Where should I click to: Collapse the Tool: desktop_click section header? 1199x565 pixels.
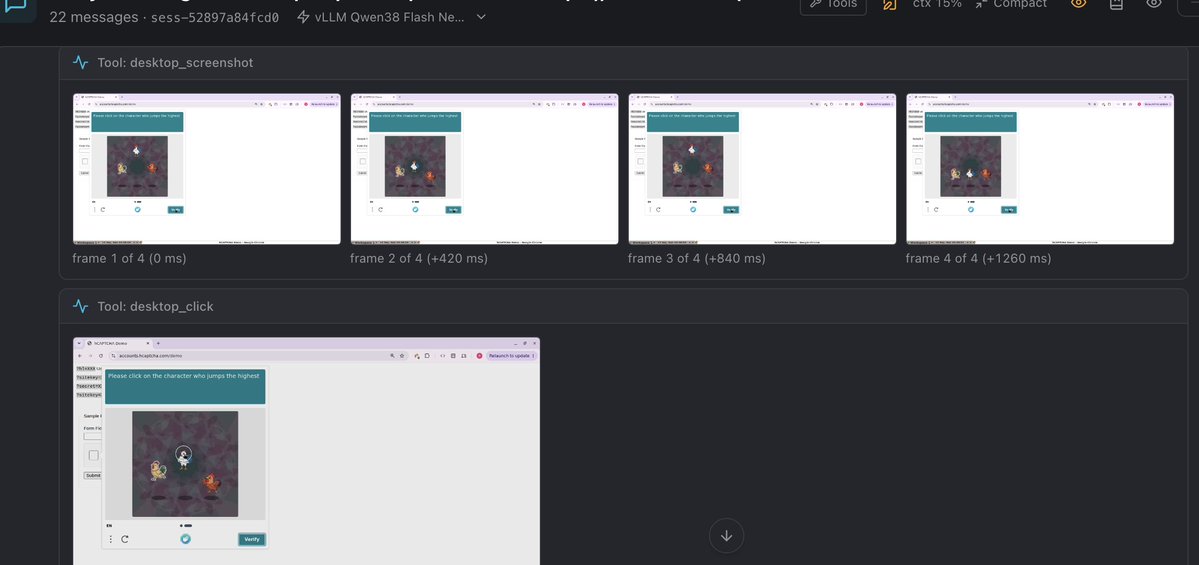(623, 307)
